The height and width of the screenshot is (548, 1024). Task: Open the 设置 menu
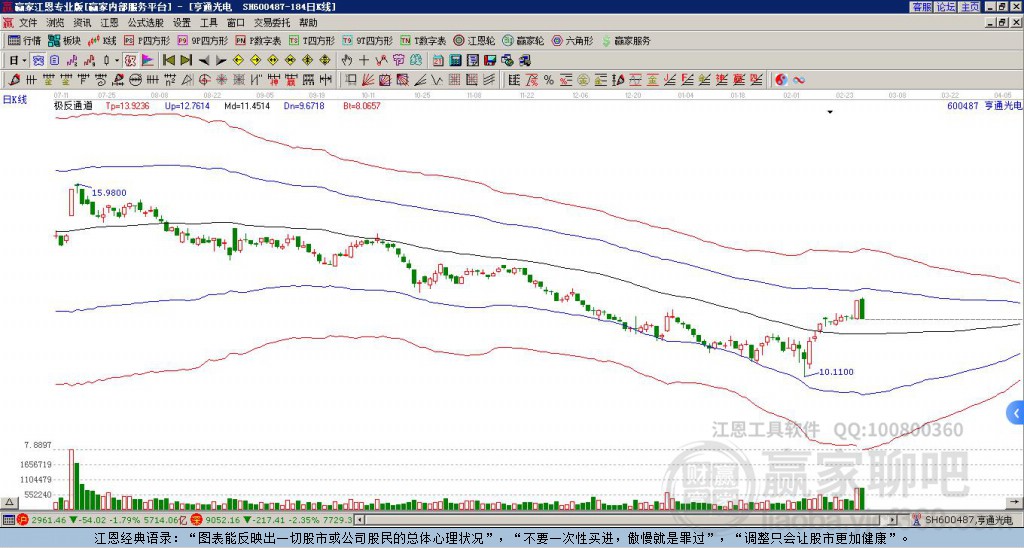[x=182, y=23]
